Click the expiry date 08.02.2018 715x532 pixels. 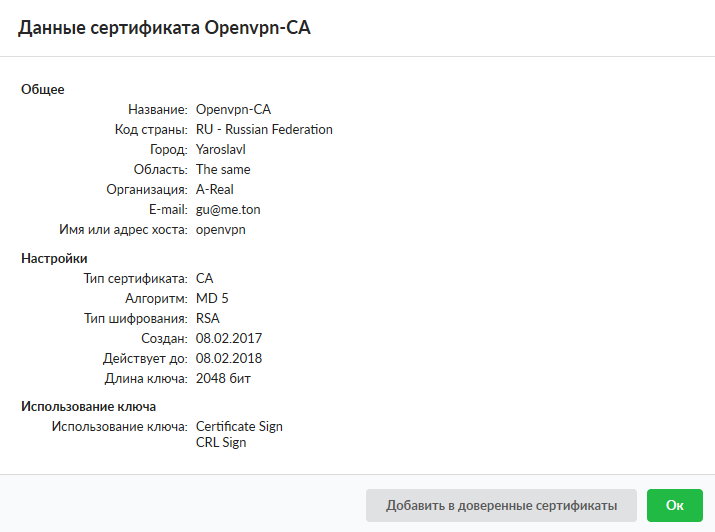click(229, 358)
